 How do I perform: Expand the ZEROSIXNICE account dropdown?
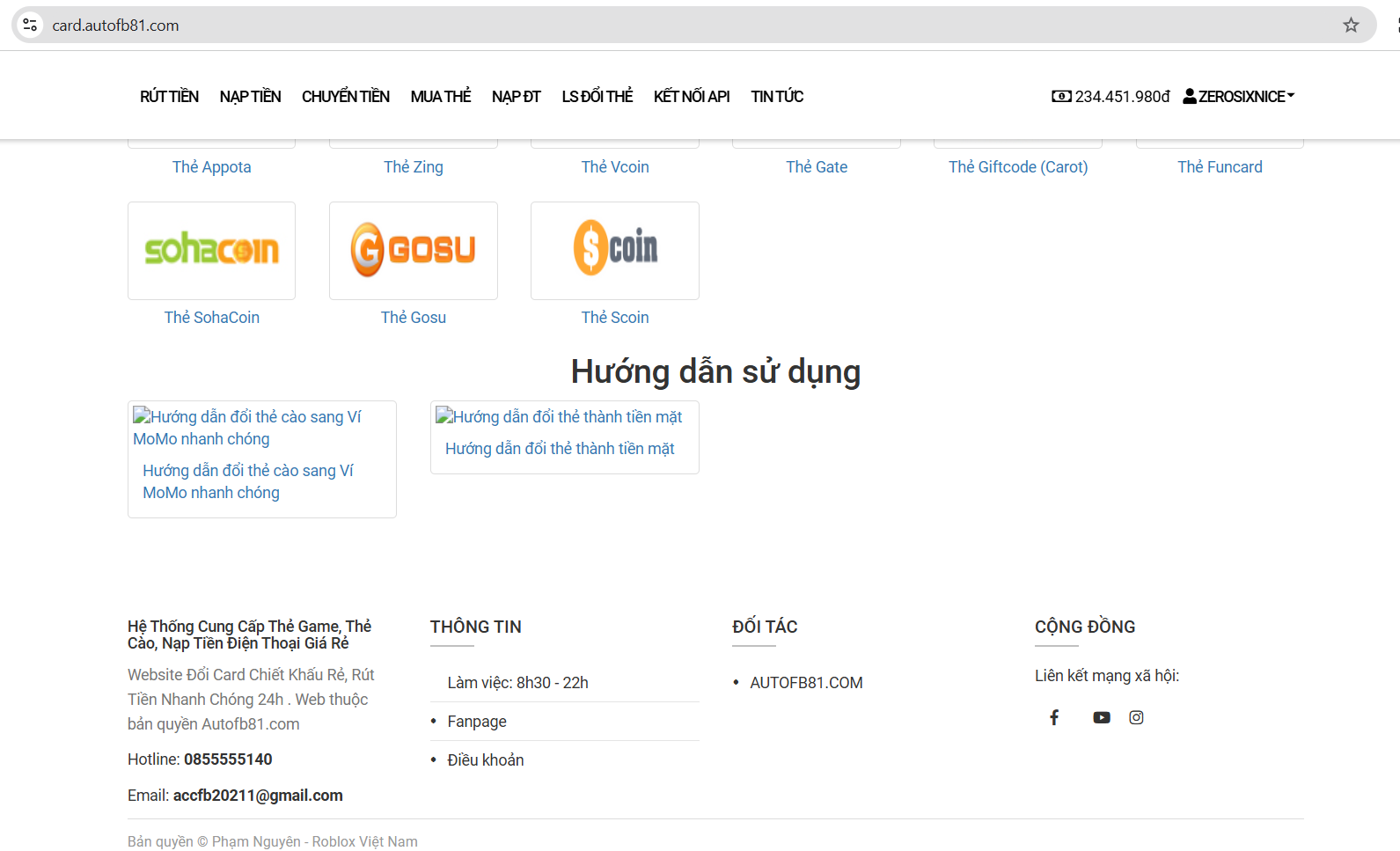pyautogui.click(x=1239, y=97)
